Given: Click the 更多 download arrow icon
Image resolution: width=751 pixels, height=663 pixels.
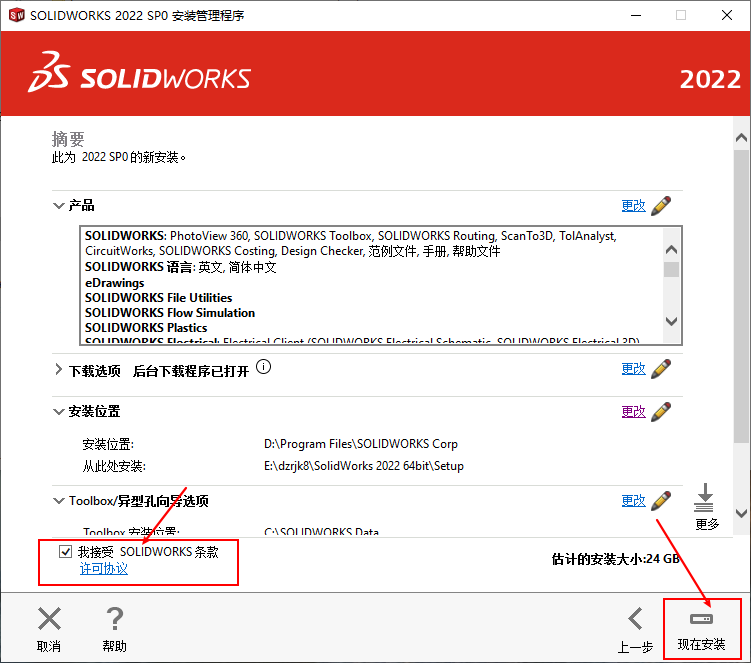Looking at the screenshot, I should pos(704,497).
